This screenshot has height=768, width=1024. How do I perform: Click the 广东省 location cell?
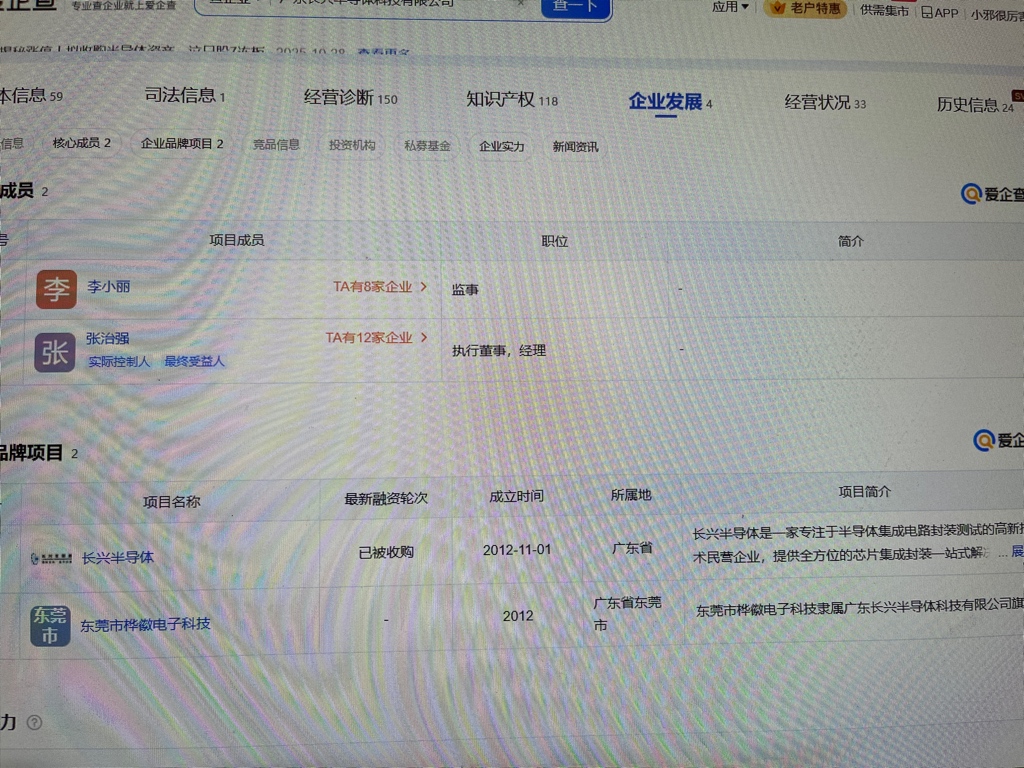632,548
